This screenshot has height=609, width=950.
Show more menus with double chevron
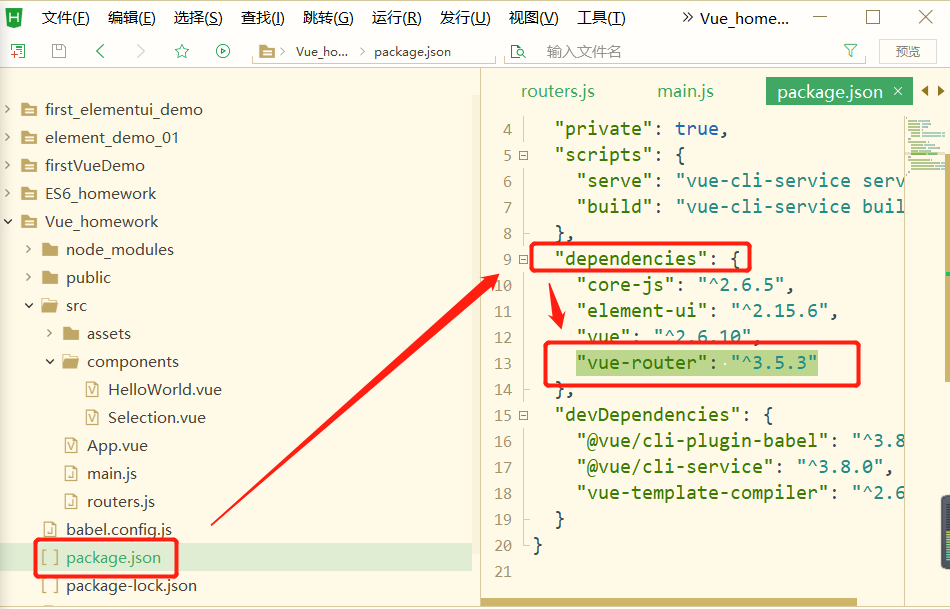(x=687, y=18)
